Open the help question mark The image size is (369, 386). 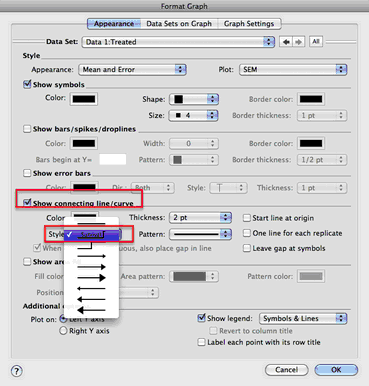tap(17, 371)
